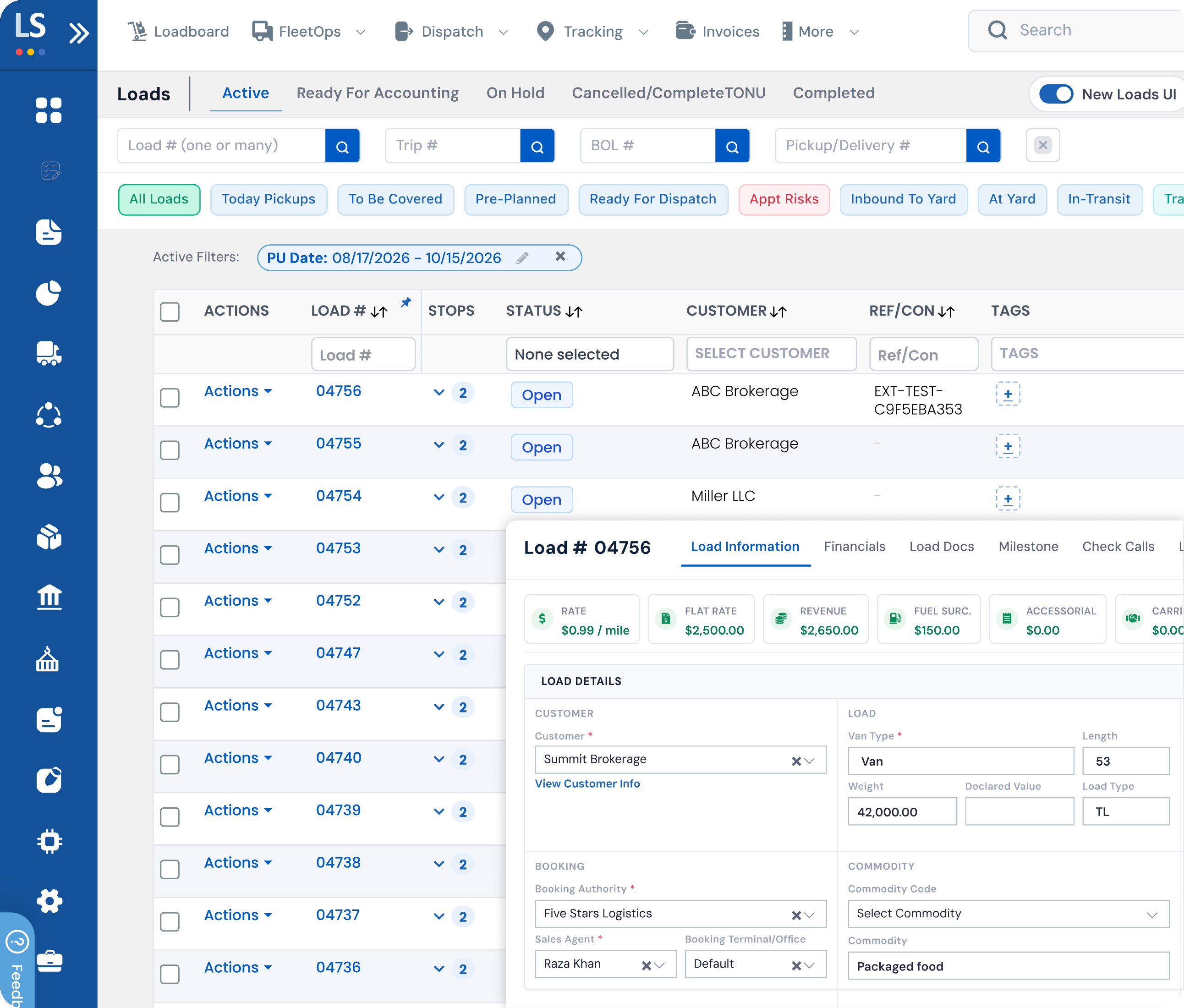
Task: Click the global Search box
Action: click(x=1077, y=31)
